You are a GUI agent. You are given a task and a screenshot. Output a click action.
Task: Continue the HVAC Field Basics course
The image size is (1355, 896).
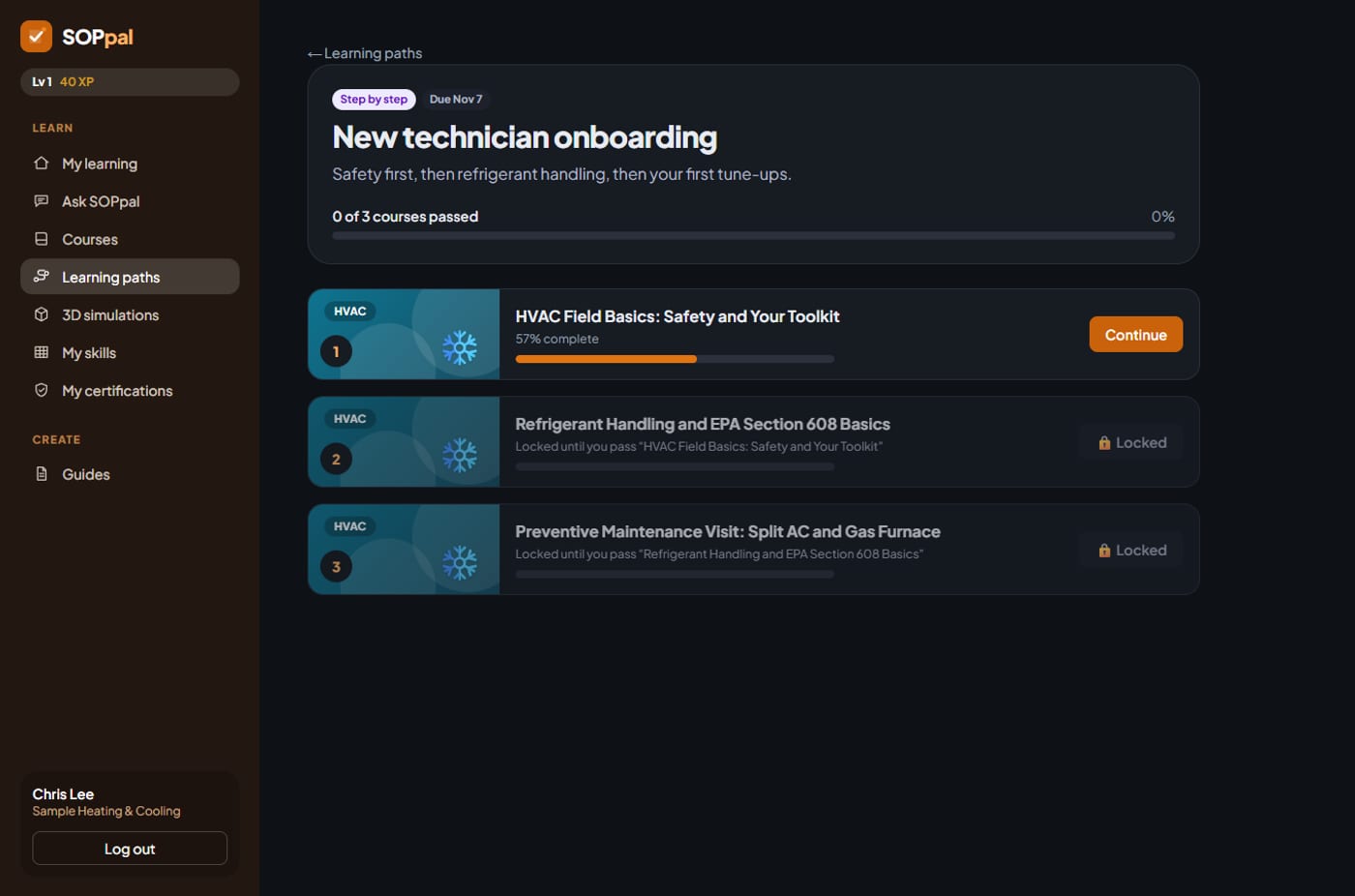[1135, 335]
